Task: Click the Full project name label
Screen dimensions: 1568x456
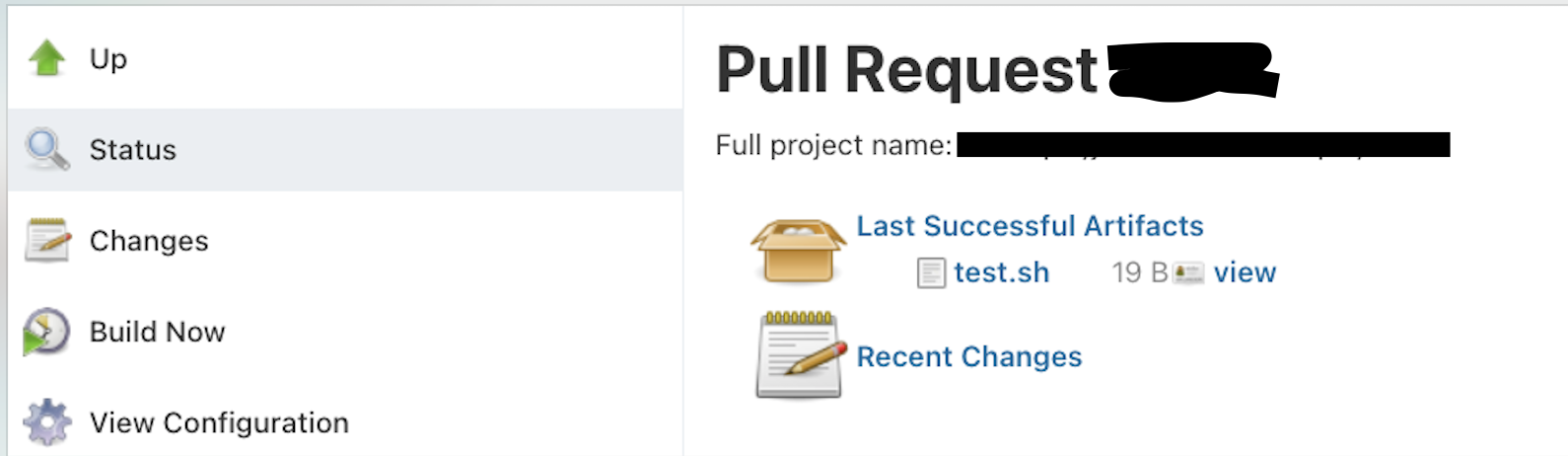Action: [833, 145]
